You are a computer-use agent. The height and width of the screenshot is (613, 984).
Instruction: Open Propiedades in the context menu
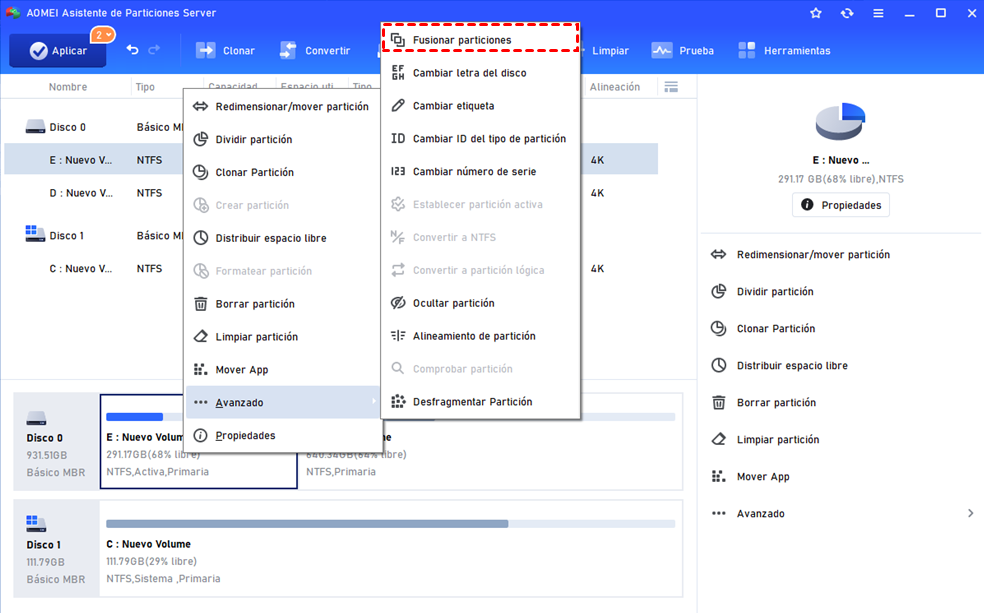(282, 435)
